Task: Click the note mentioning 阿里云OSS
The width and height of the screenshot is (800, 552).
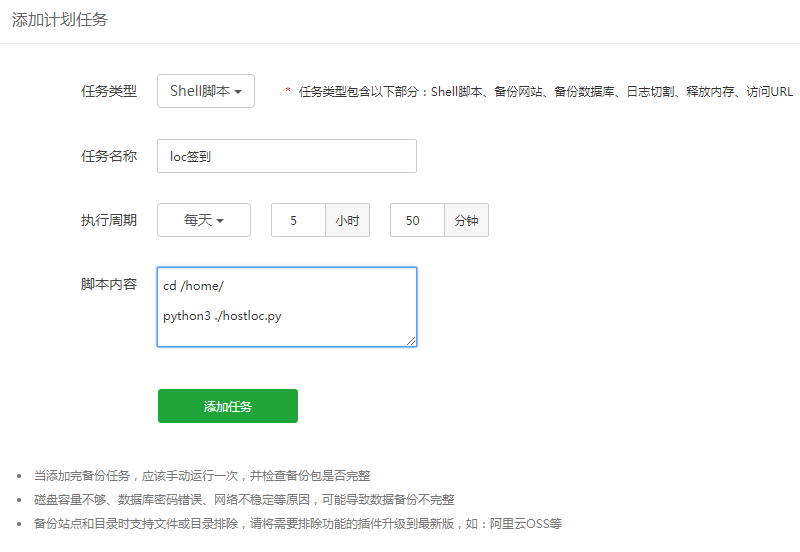Action: pos(298,523)
